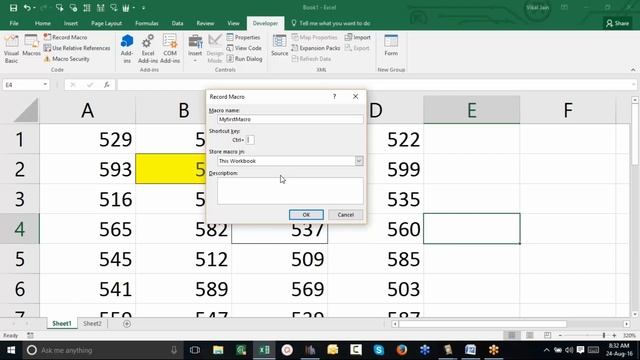
Task: Click the Undo icon
Action: click(27, 8)
